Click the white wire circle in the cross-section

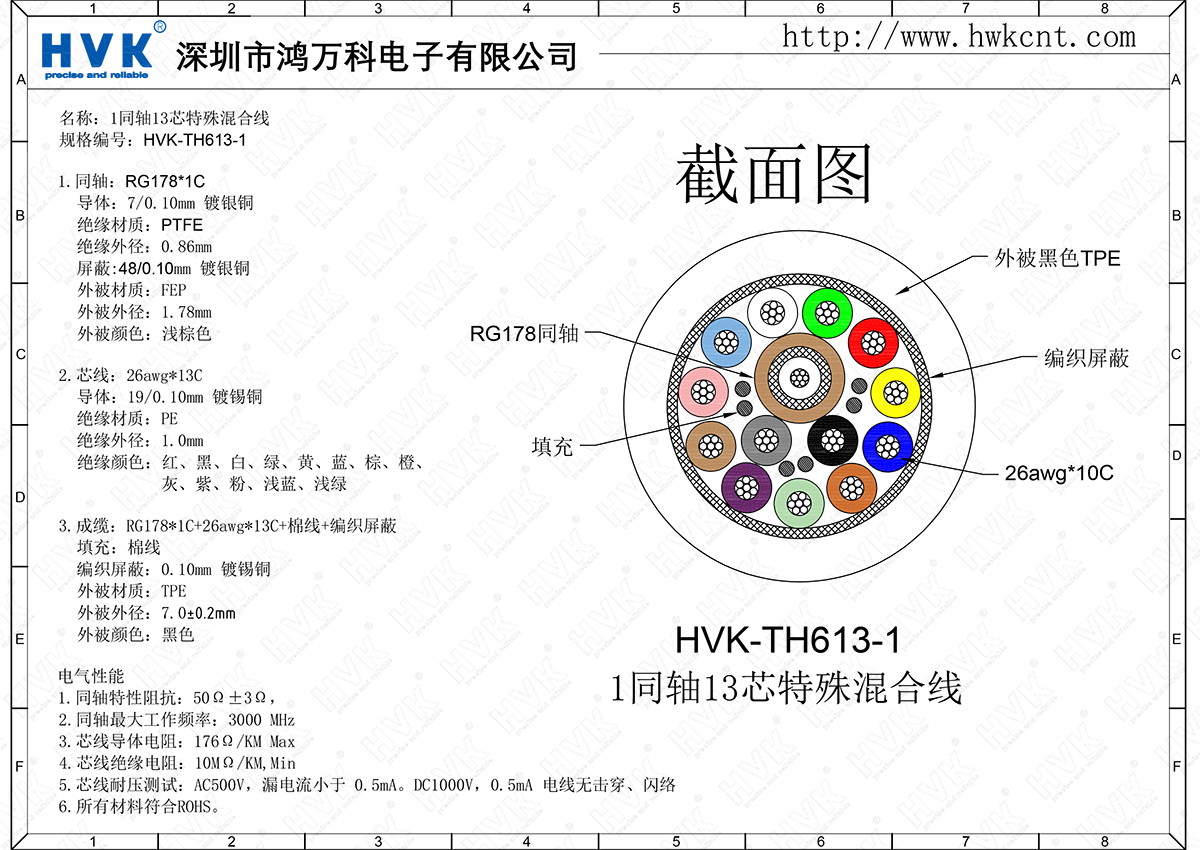[x=771, y=313]
